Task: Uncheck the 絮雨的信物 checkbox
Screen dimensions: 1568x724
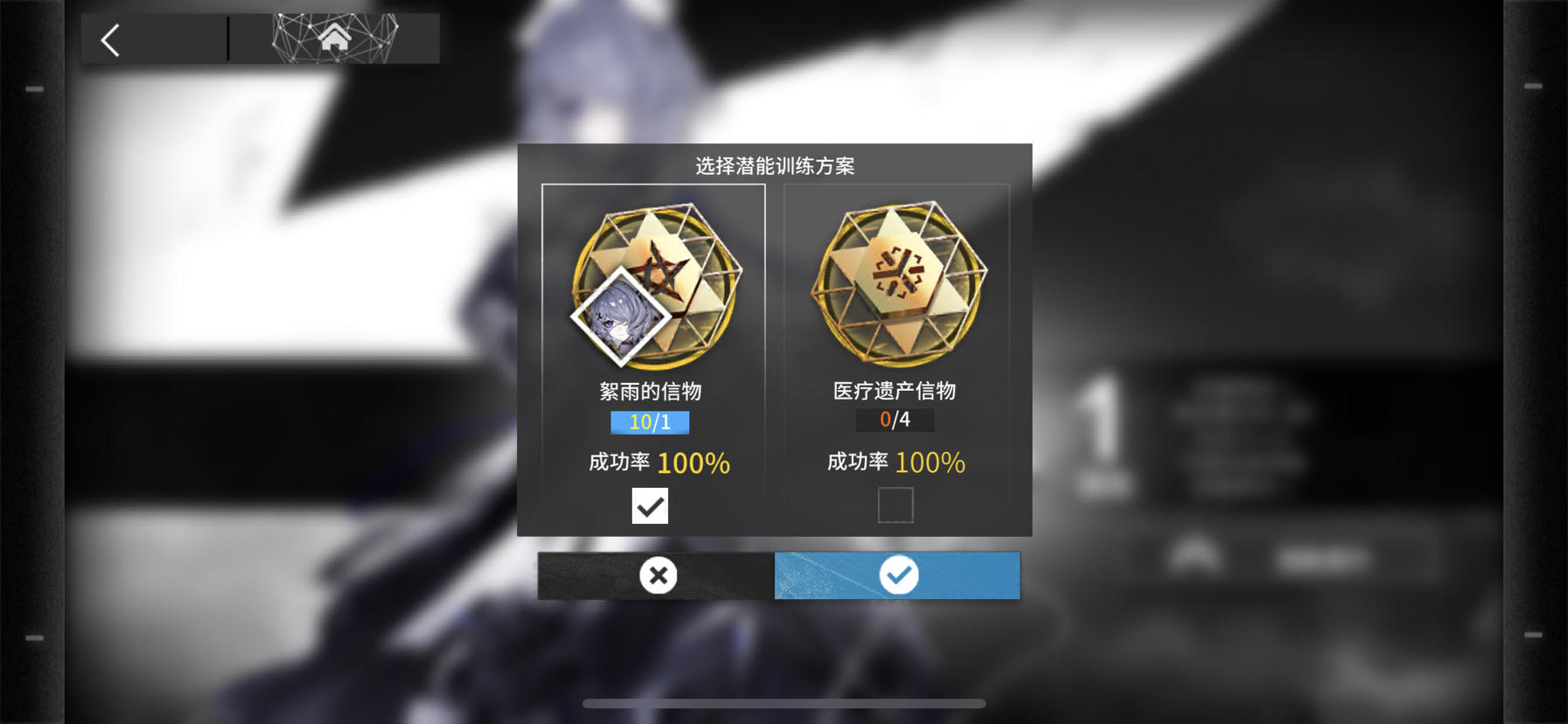Action: click(650, 505)
